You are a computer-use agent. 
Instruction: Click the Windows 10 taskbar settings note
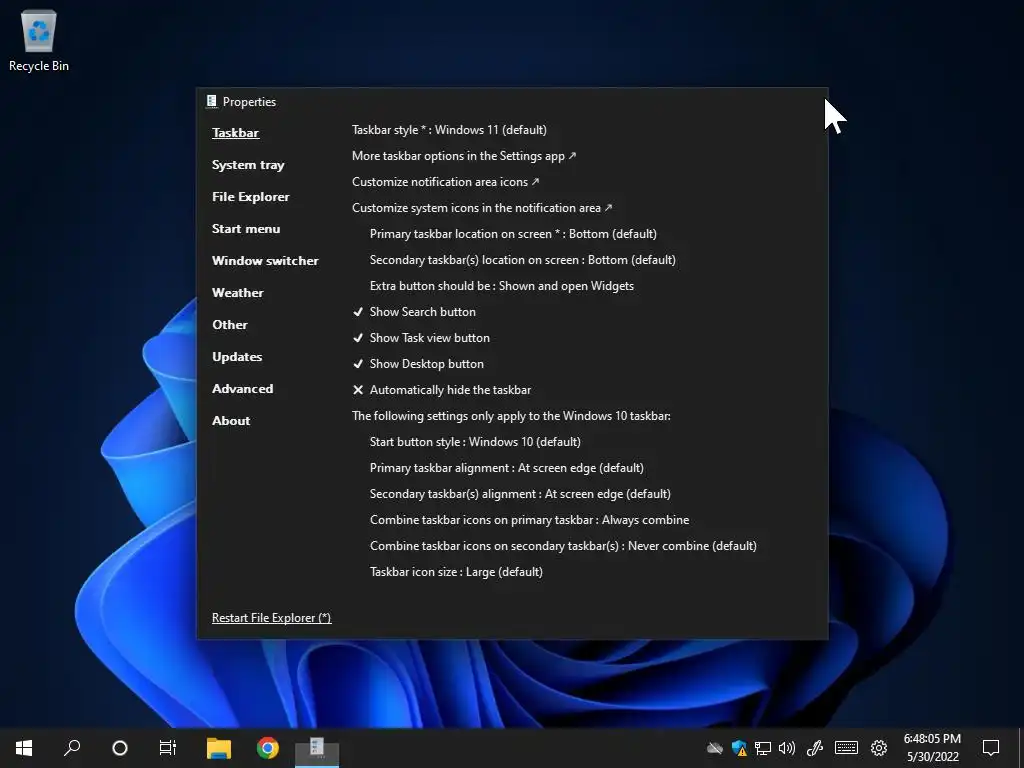pyautogui.click(x=511, y=416)
